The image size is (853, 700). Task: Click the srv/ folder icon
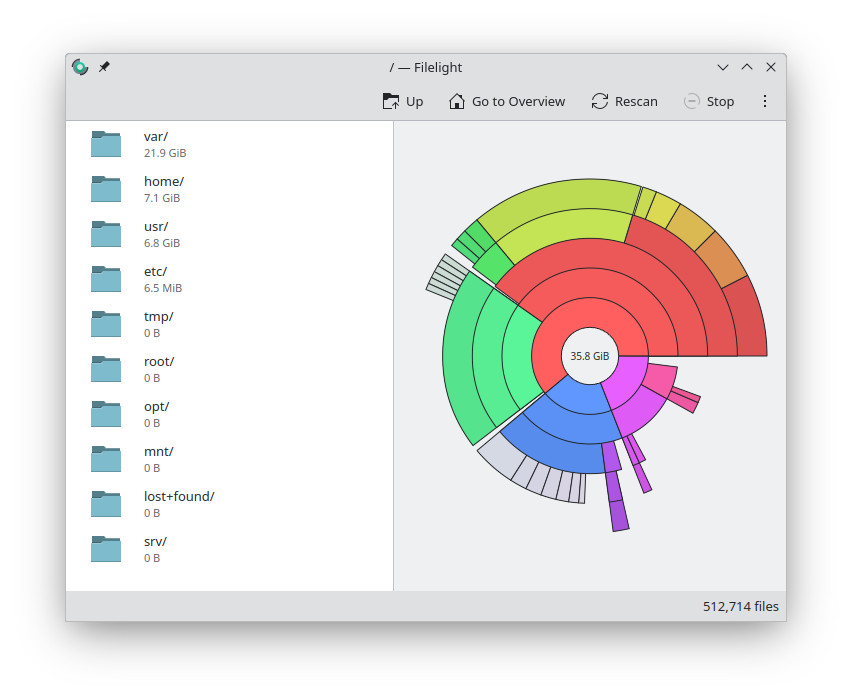pyautogui.click(x=106, y=549)
